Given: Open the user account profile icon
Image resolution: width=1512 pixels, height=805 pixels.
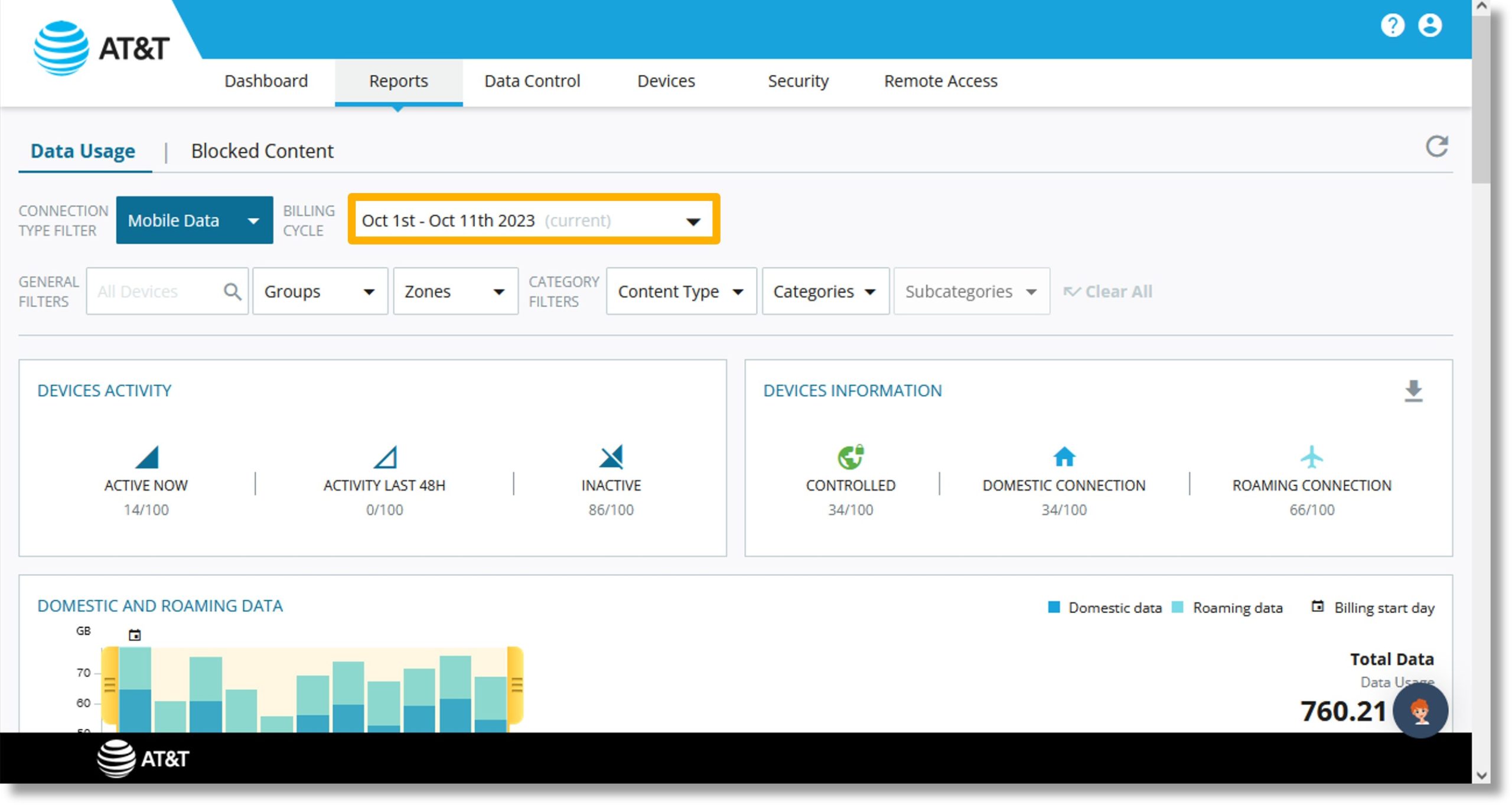Looking at the screenshot, I should (1429, 25).
